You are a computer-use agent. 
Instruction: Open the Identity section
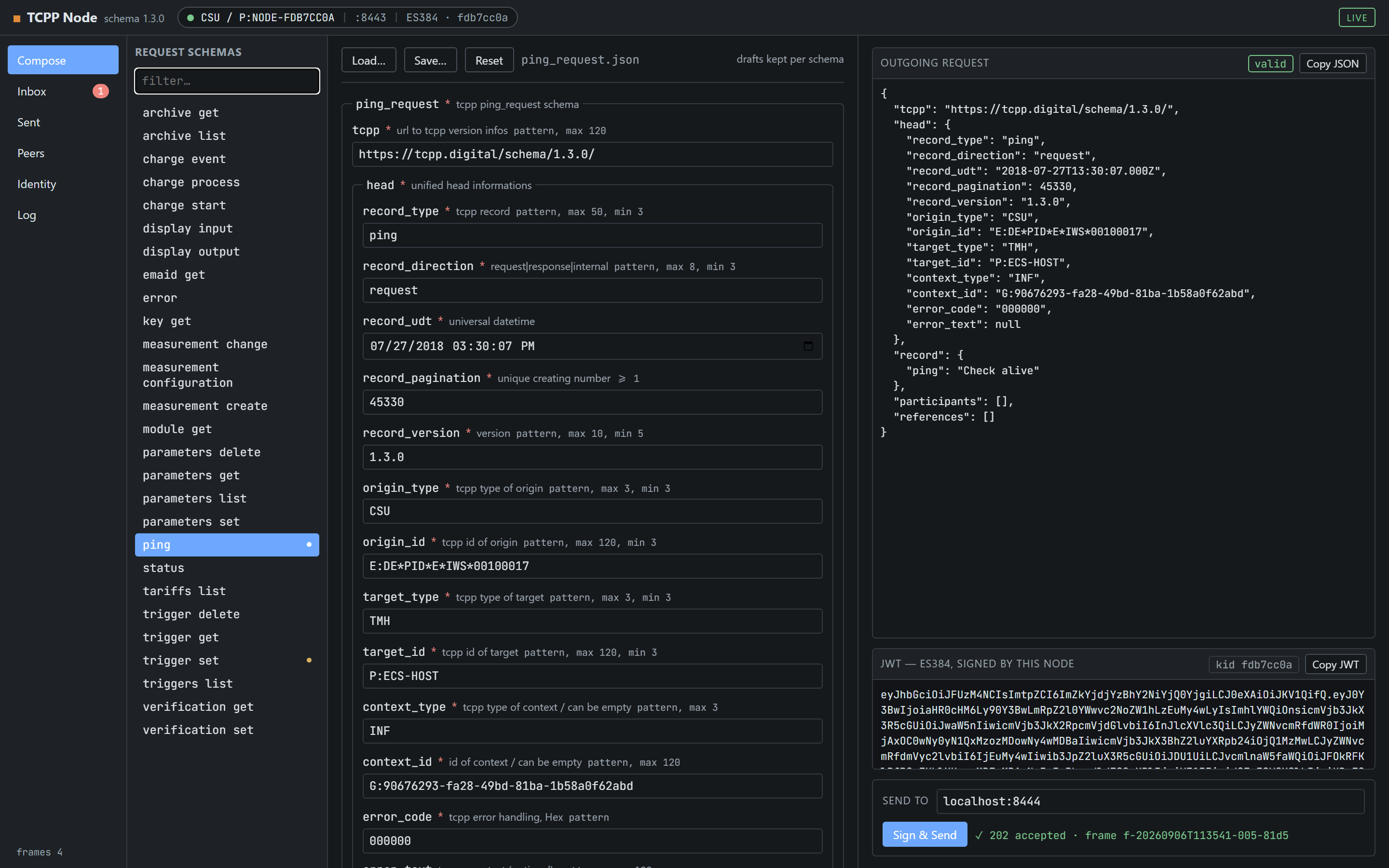point(63,184)
